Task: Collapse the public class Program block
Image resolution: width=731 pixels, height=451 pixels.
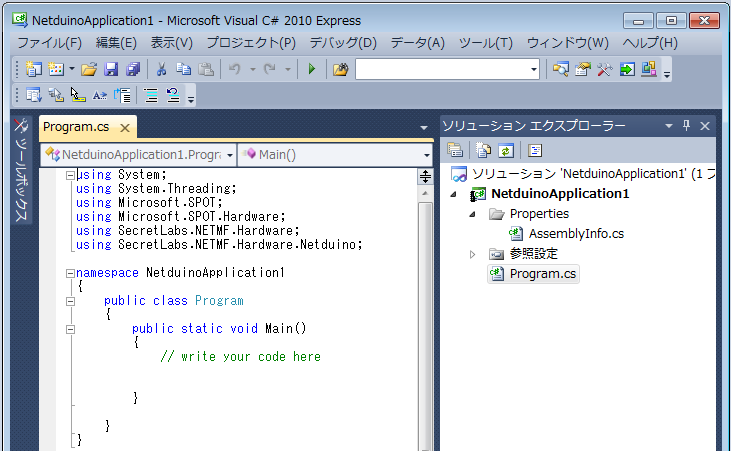Action: click(70, 301)
